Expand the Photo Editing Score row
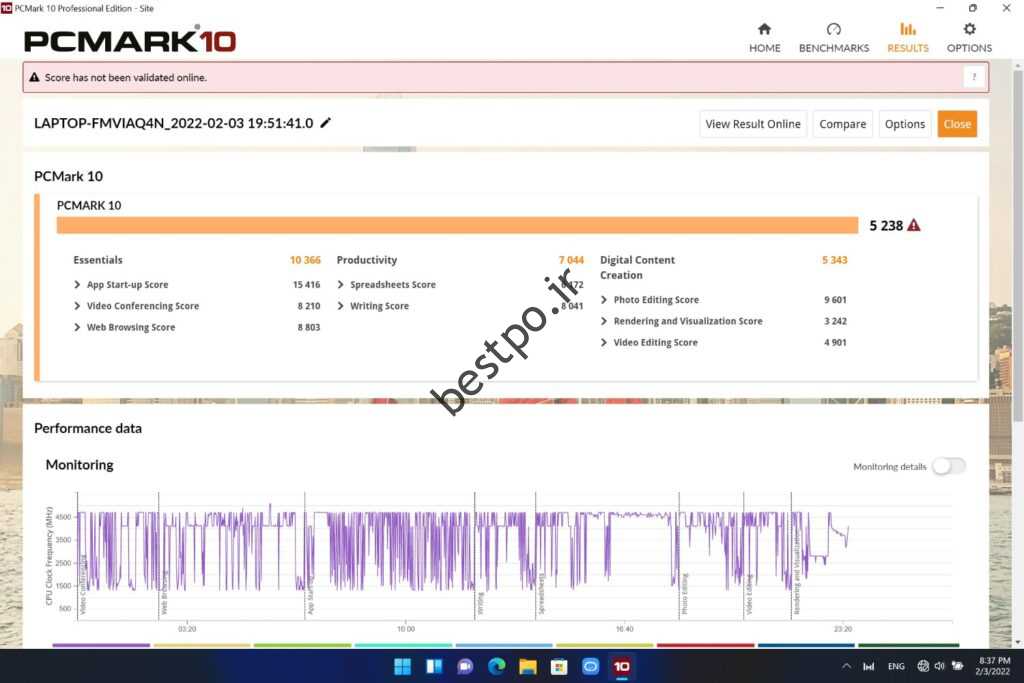1024x683 pixels. [x=603, y=300]
